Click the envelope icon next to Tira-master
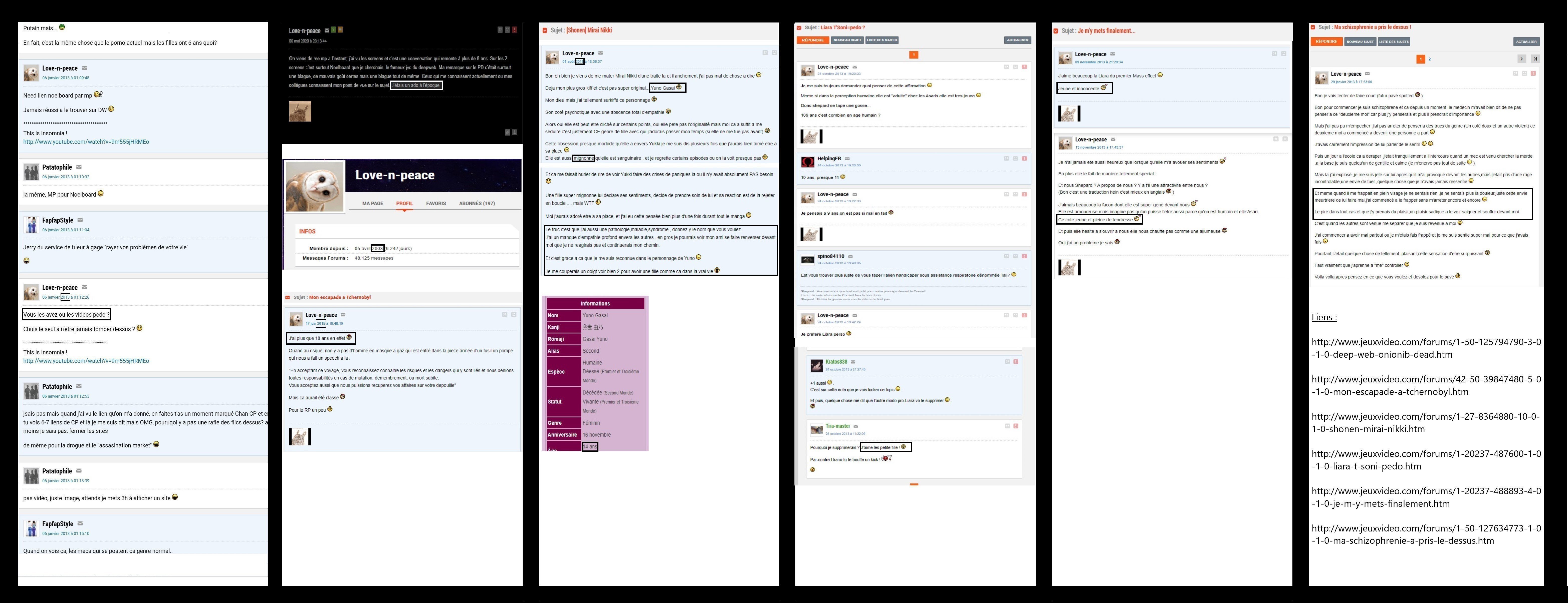1568x603 pixels. pos(856,426)
